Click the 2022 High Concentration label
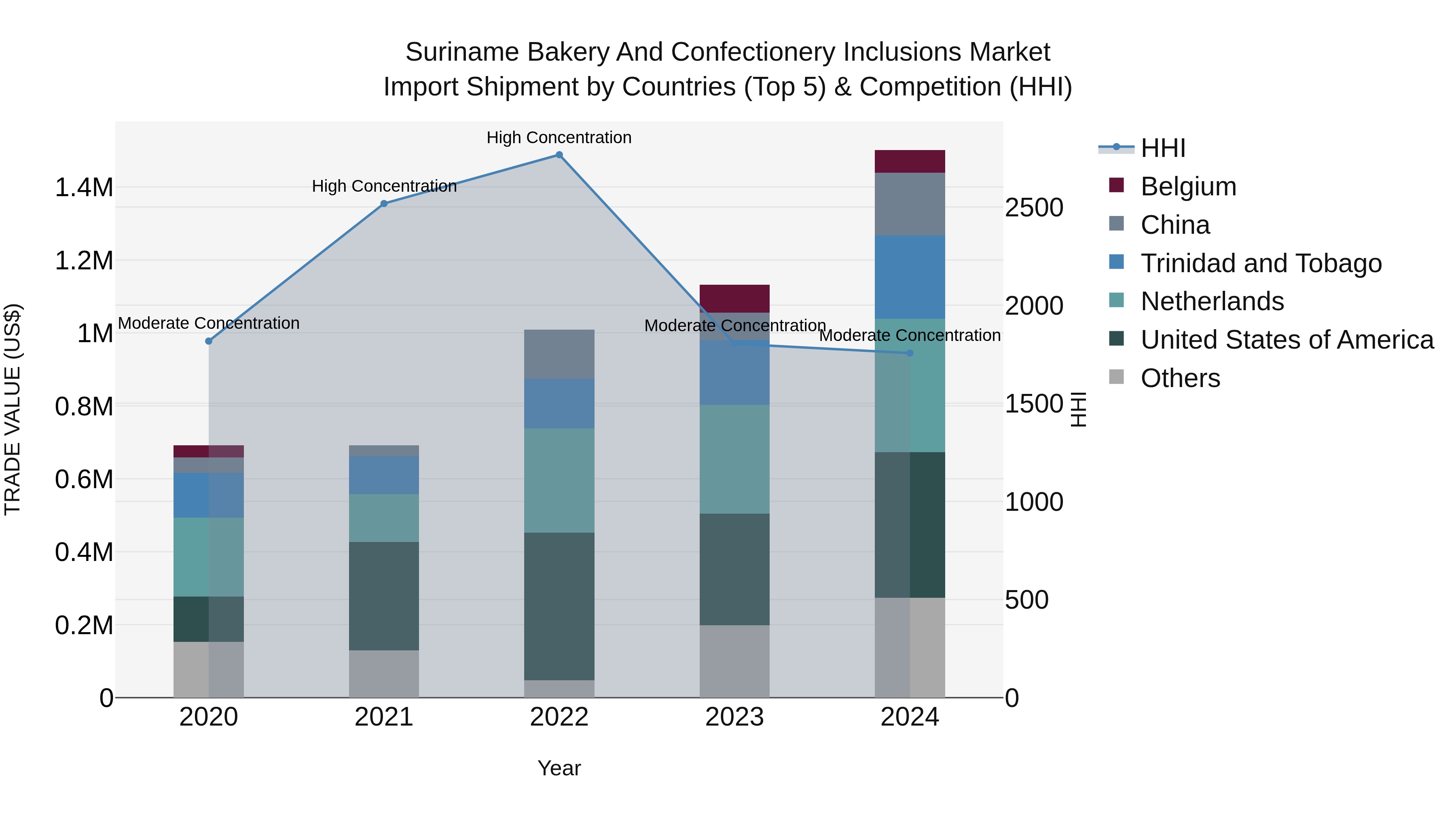This screenshot has width=1456, height=819. pyautogui.click(x=559, y=138)
